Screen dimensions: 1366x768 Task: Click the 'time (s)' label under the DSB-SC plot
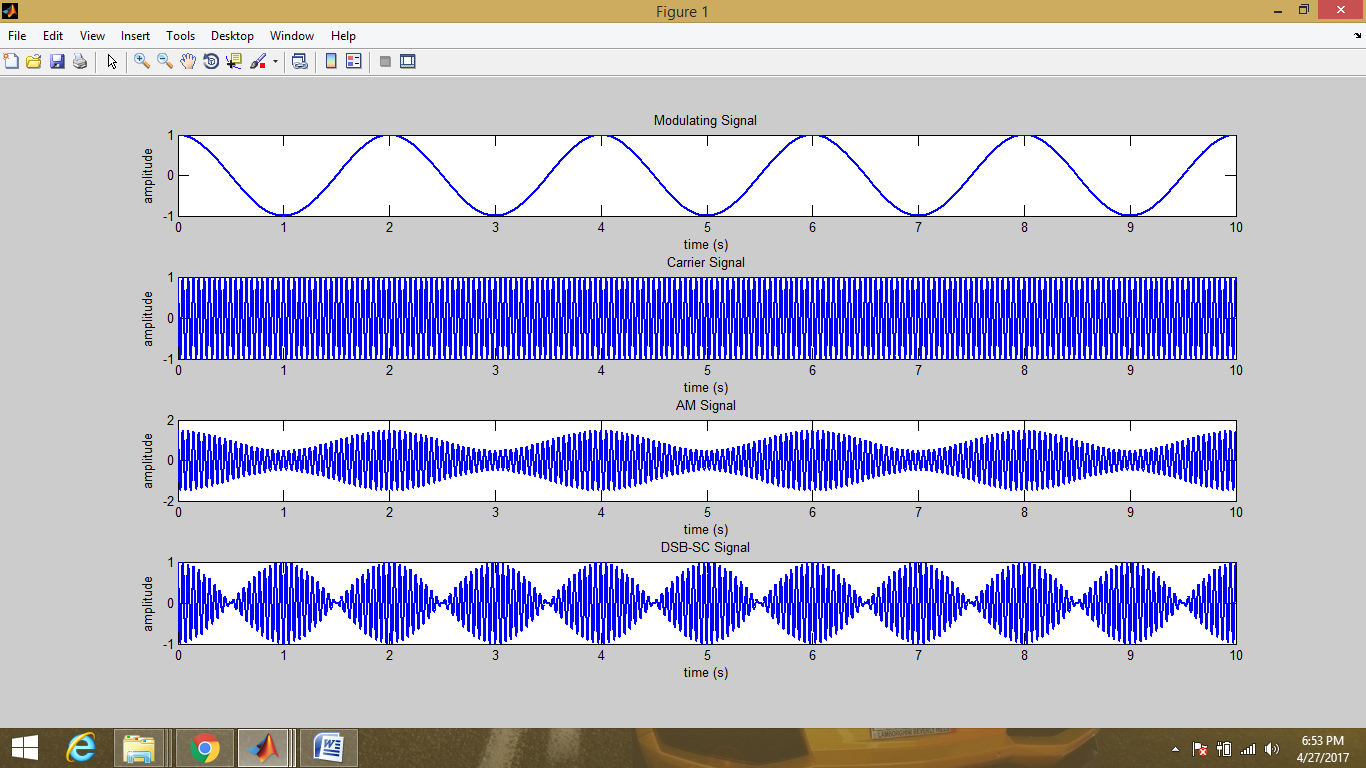706,672
